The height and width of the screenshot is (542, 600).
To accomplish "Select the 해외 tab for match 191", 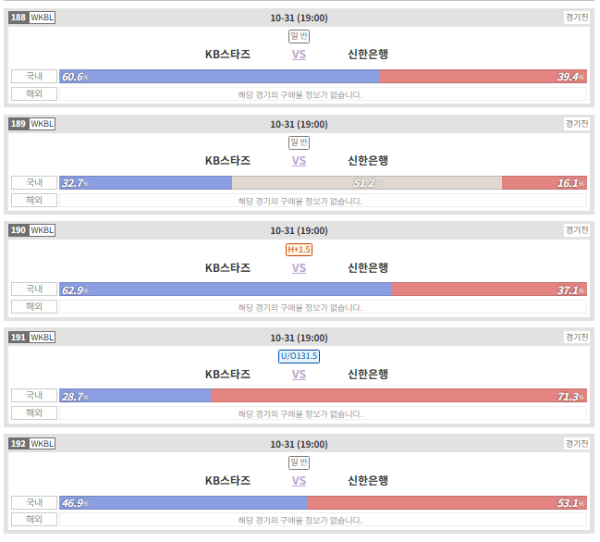I will 34,413.
